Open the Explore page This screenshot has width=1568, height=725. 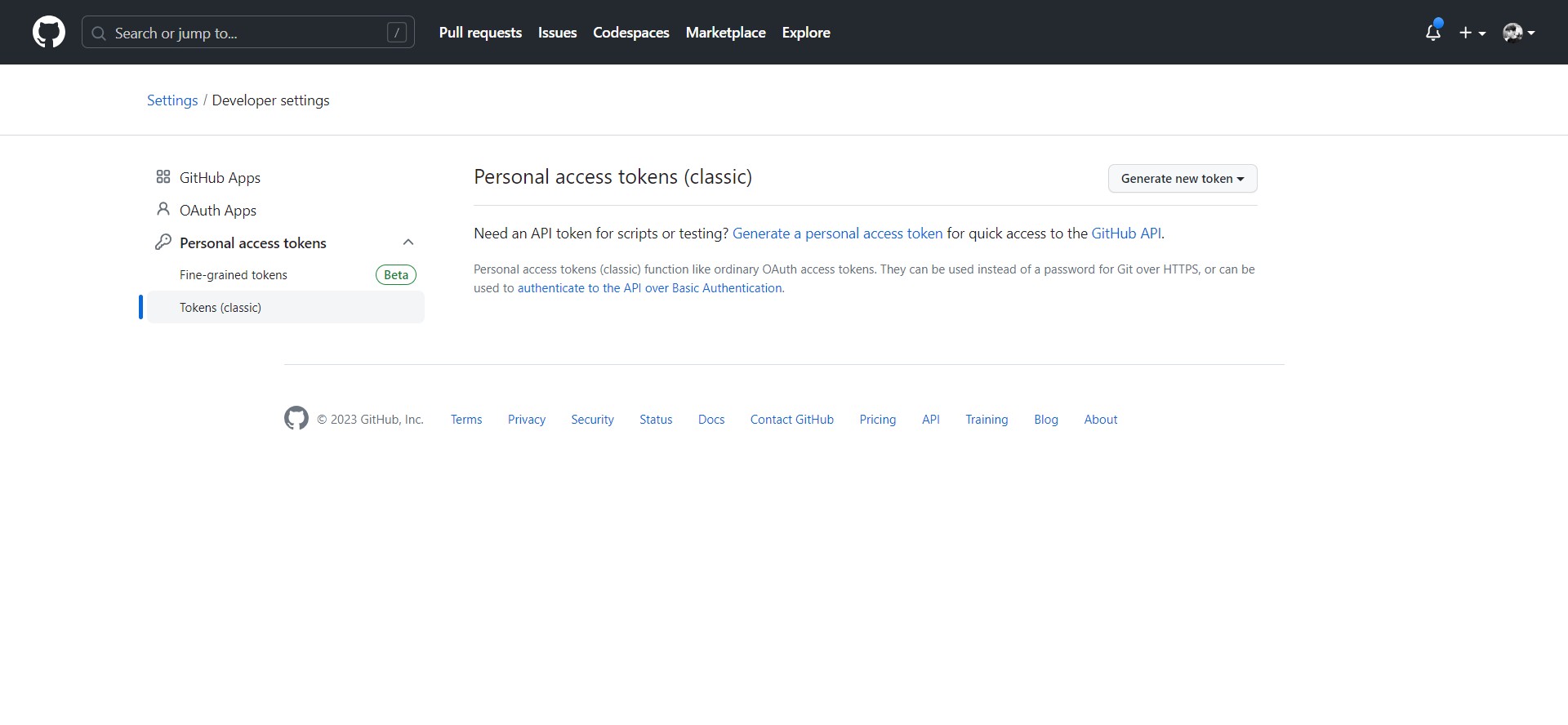click(x=806, y=33)
